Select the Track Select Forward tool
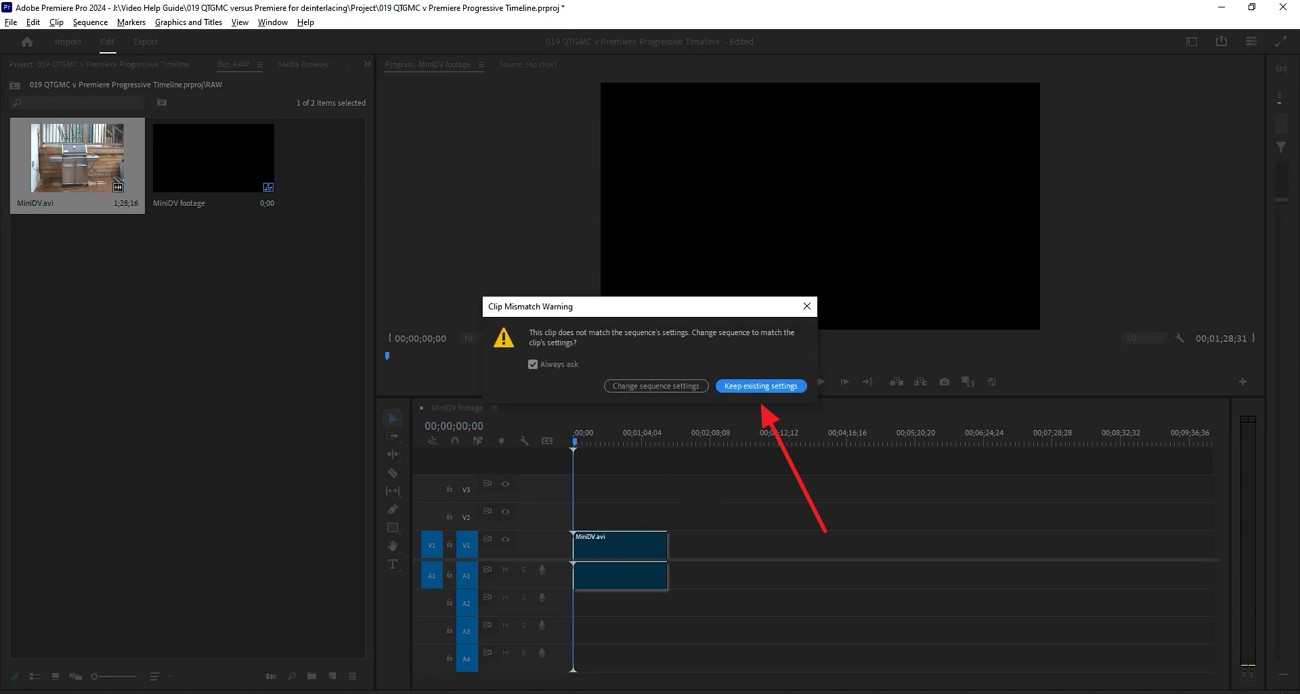 [x=392, y=436]
